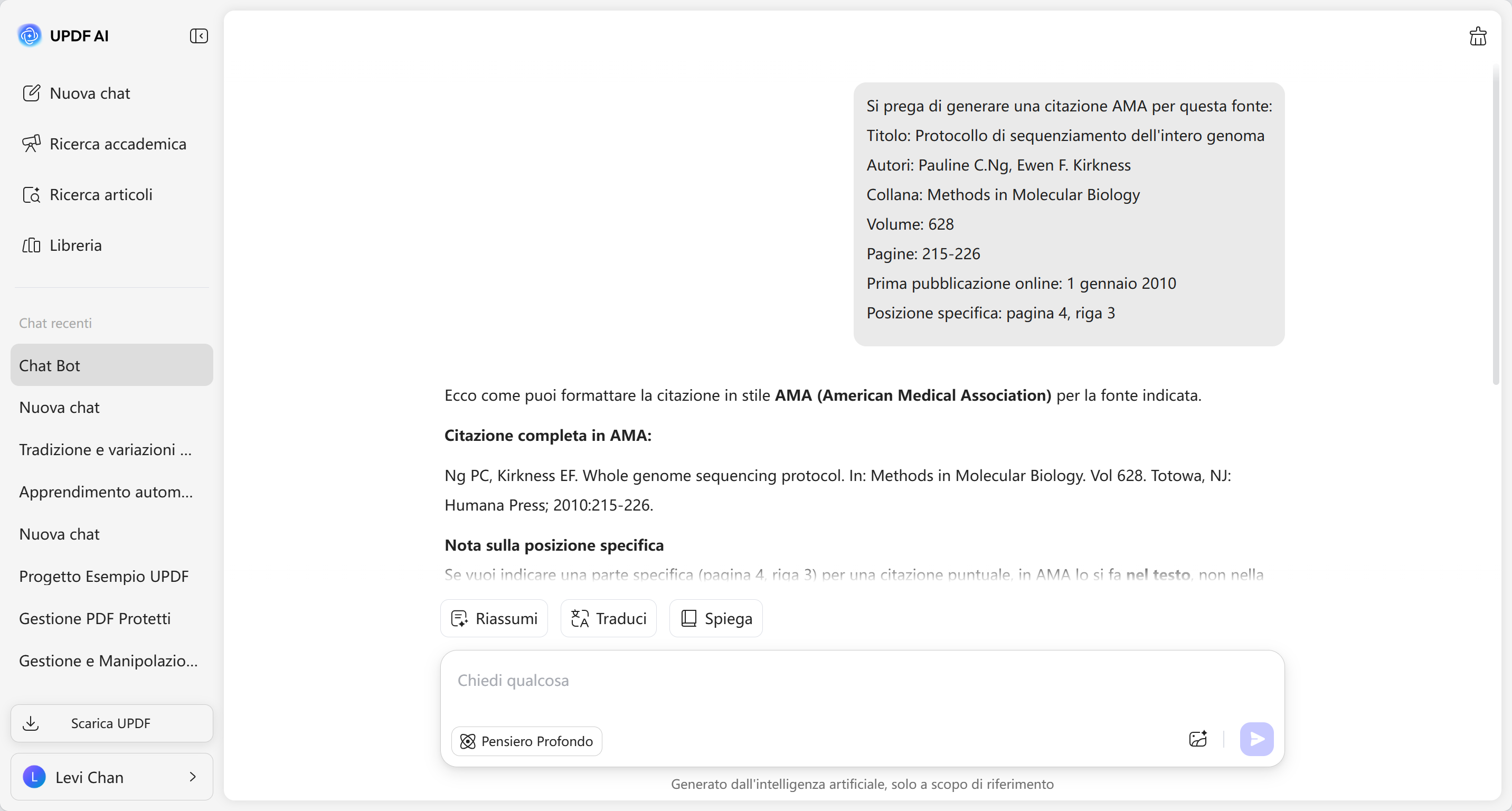Click the image upload icon

1197,739
